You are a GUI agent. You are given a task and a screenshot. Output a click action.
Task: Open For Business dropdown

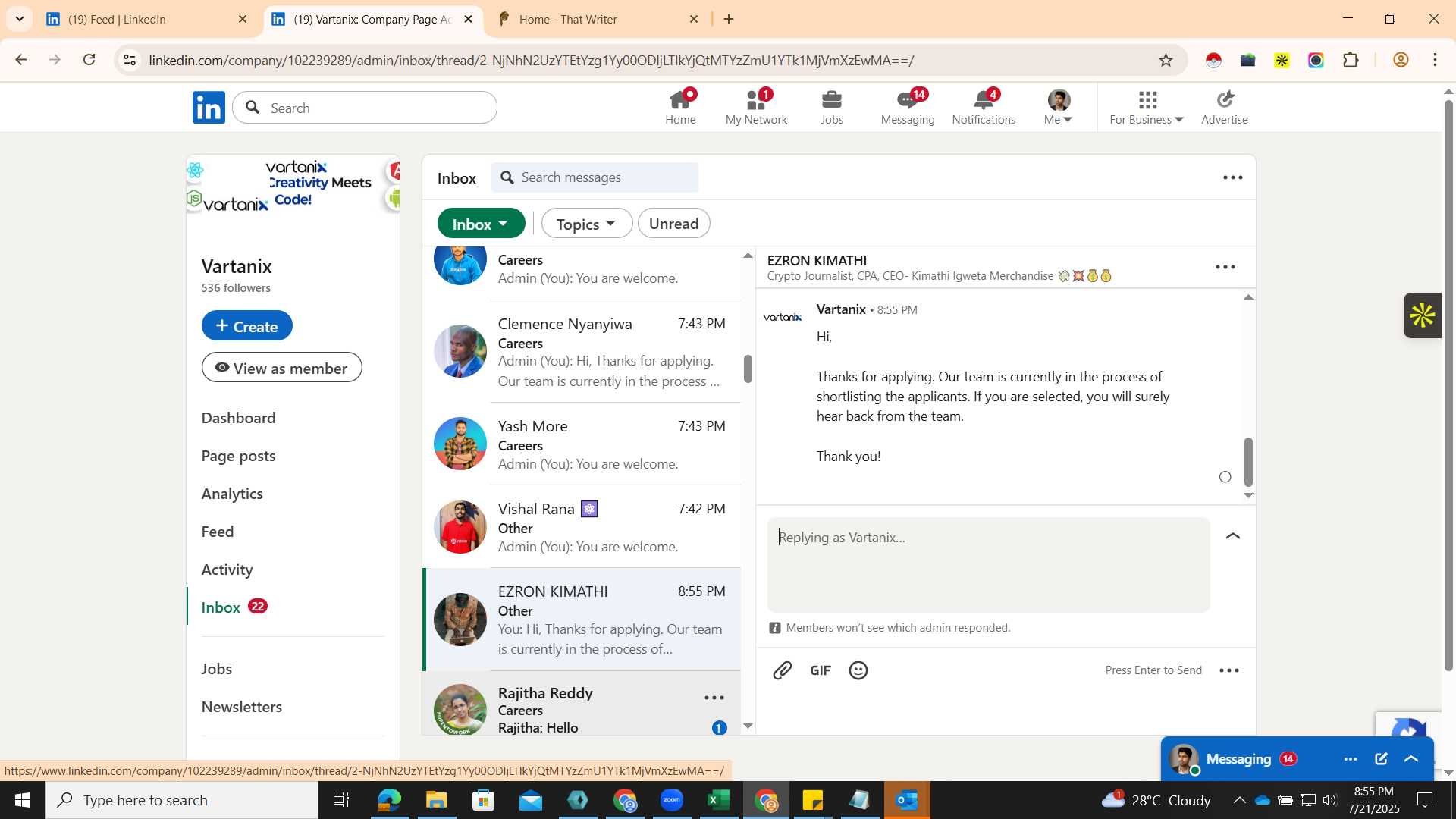coord(1147,107)
